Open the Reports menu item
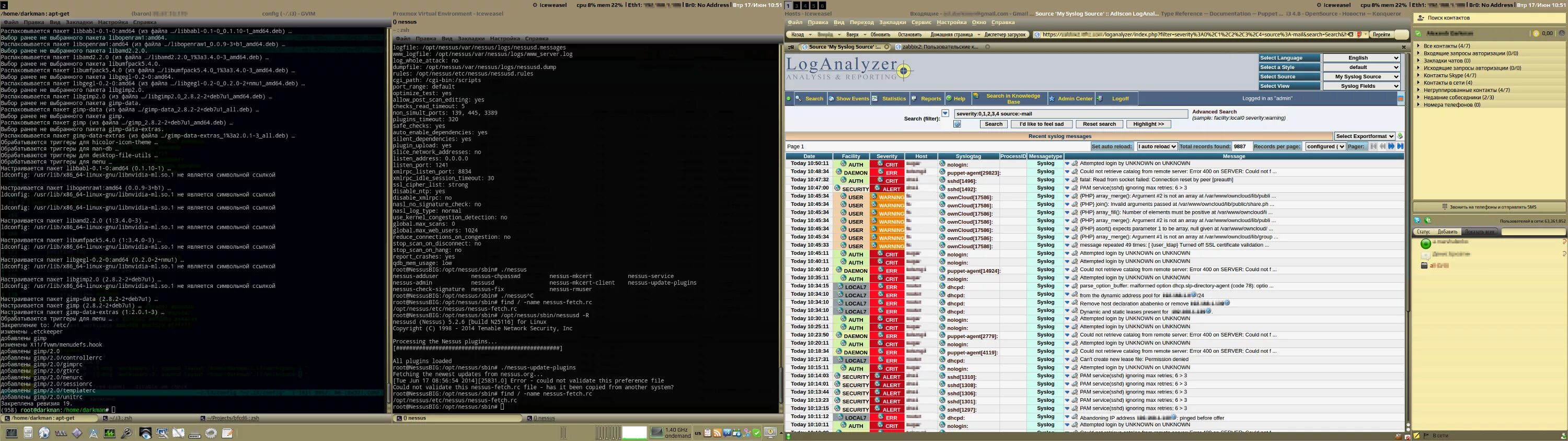The height and width of the screenshot is (441, 1568). 927,99
